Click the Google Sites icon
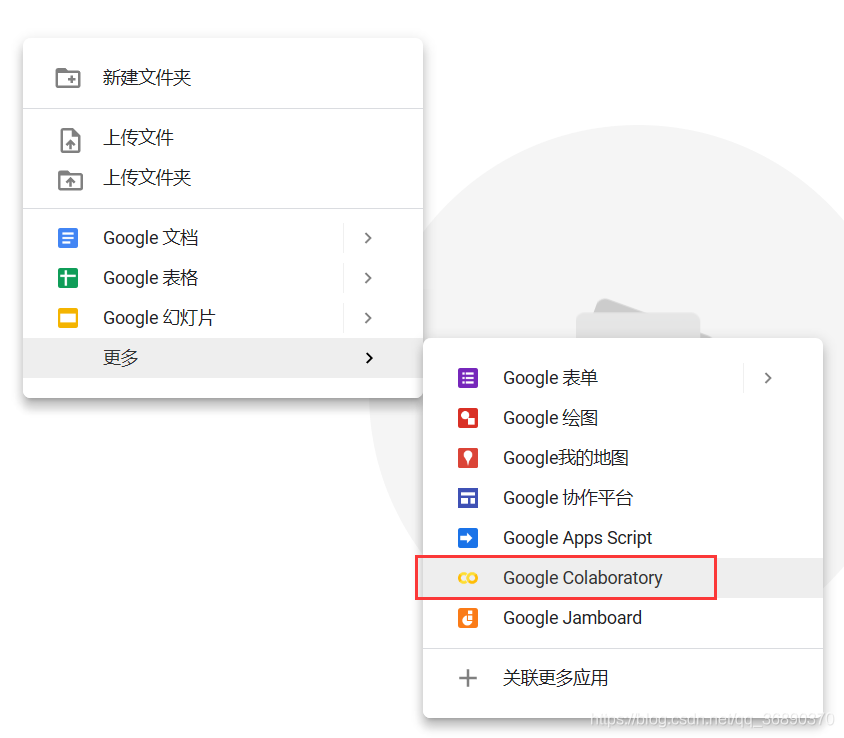The height and width of the screenshot is (738, 844). (x=468, y=498)
